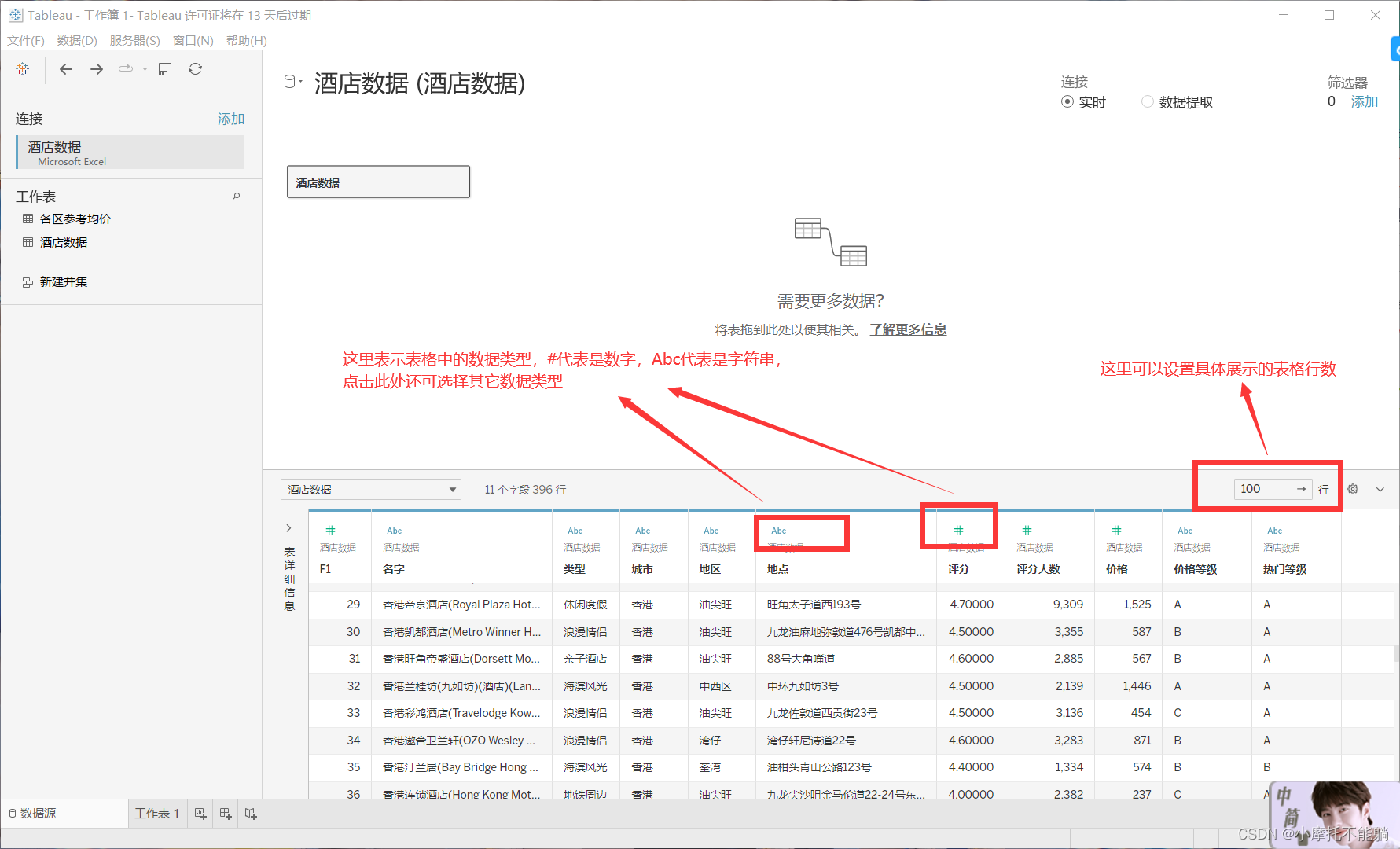The height and width of the screenshot is (849, 1400).
Task: Switch to the 数据源 tab
Action: 64,813
